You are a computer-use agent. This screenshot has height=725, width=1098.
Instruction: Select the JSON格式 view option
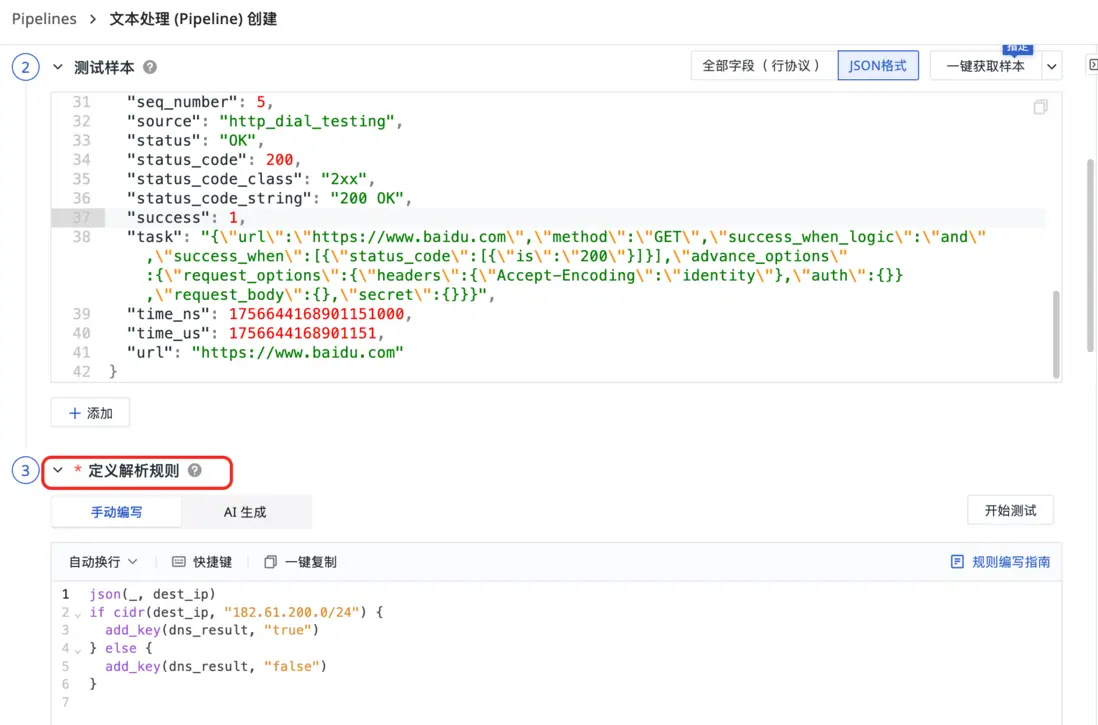[877, 66]
